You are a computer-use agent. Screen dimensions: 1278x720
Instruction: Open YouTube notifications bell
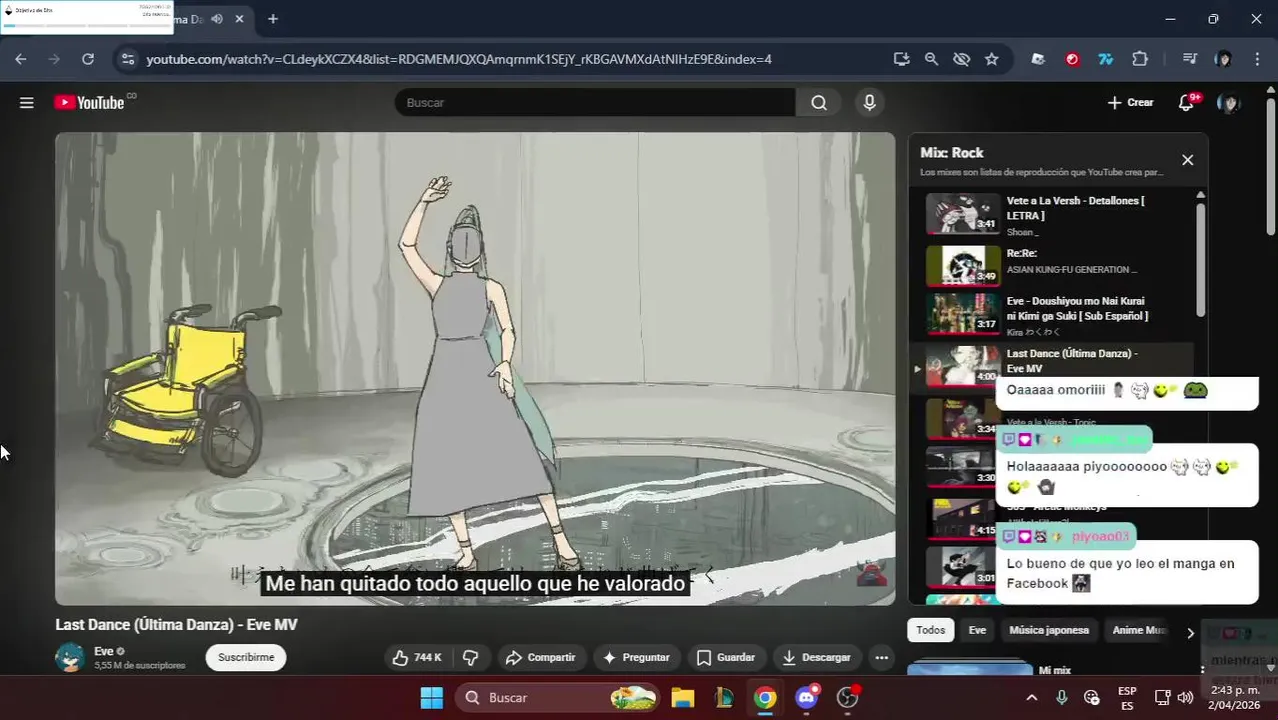1186,102
